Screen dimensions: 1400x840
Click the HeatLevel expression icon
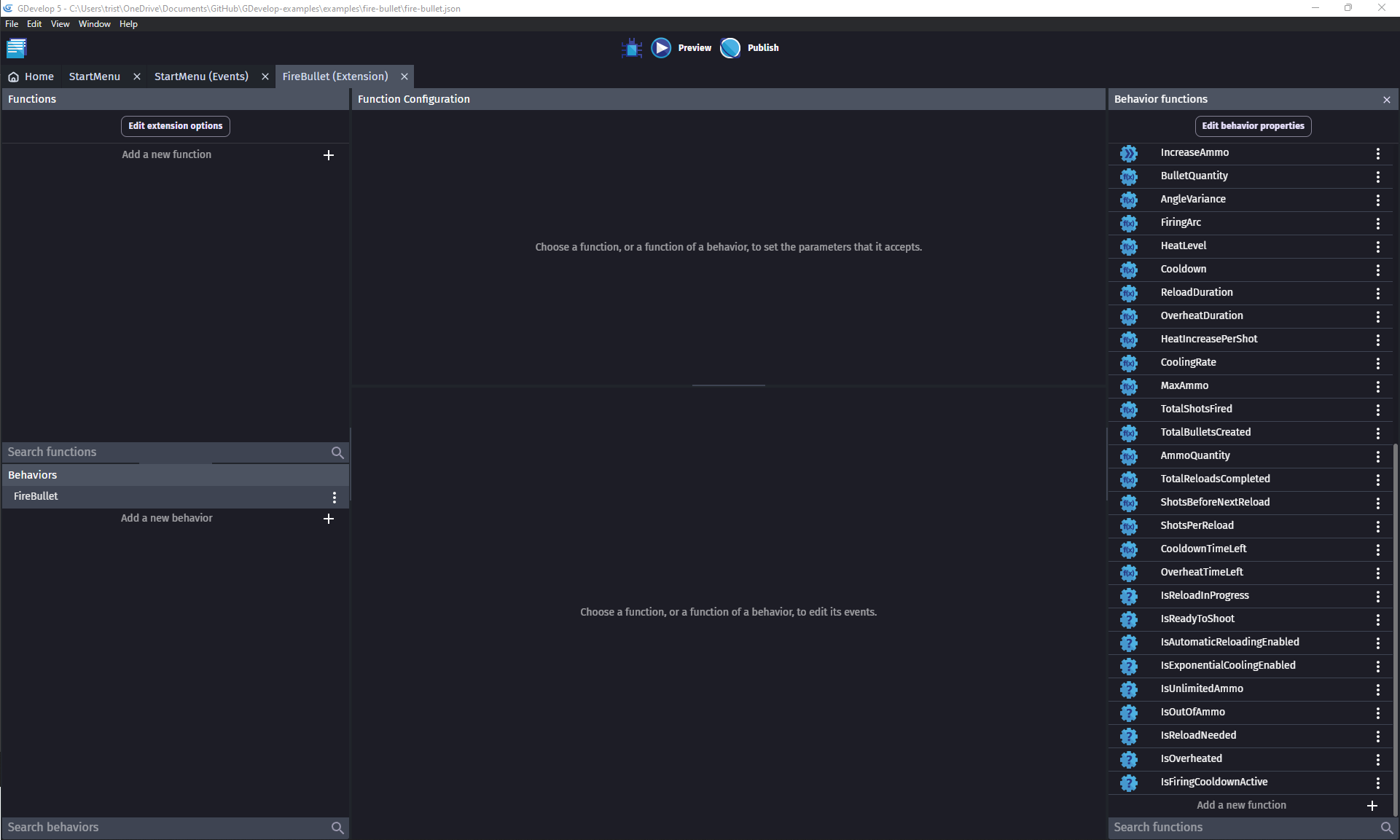tap(1129, 246)
